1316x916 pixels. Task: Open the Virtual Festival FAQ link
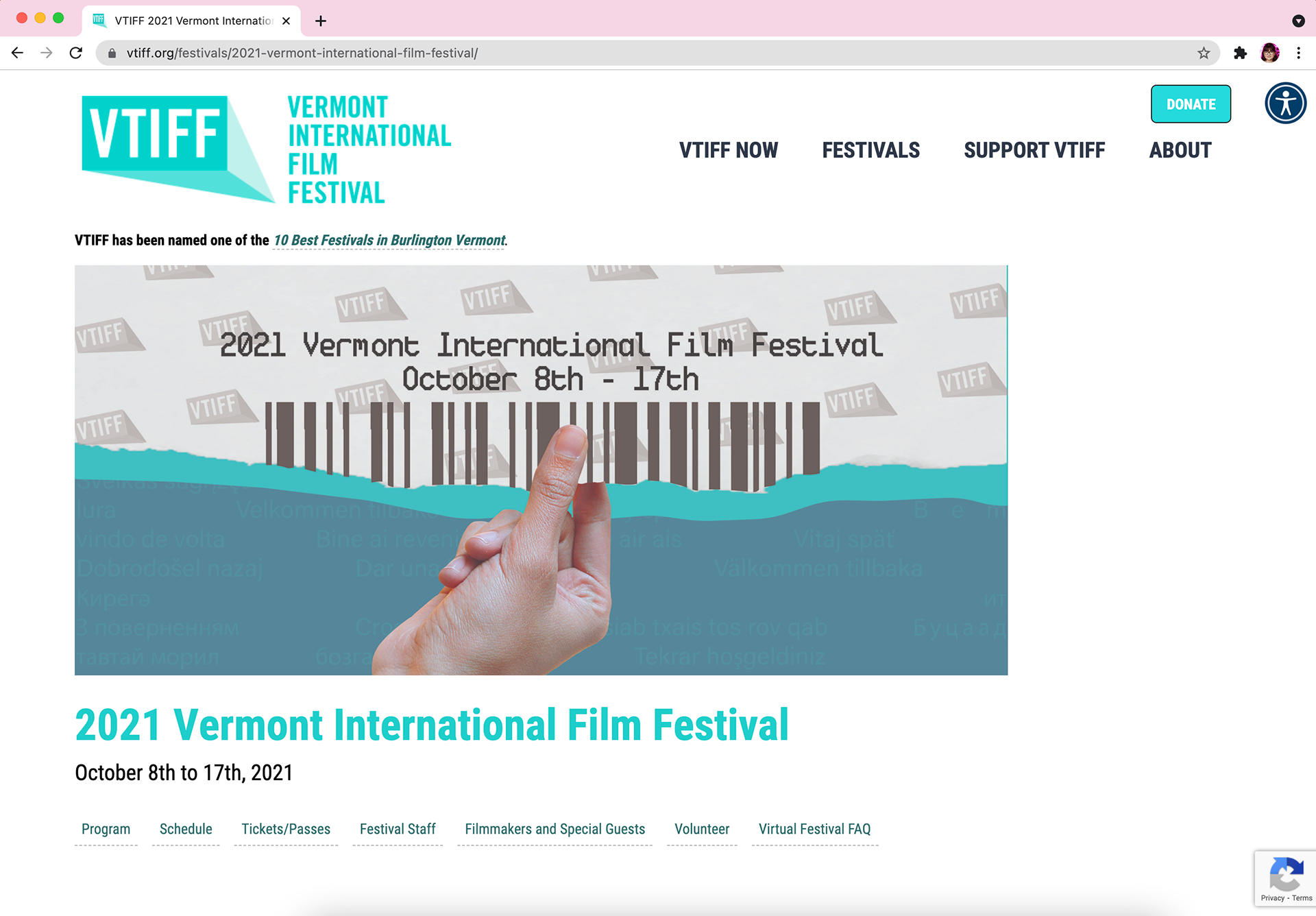814,829
